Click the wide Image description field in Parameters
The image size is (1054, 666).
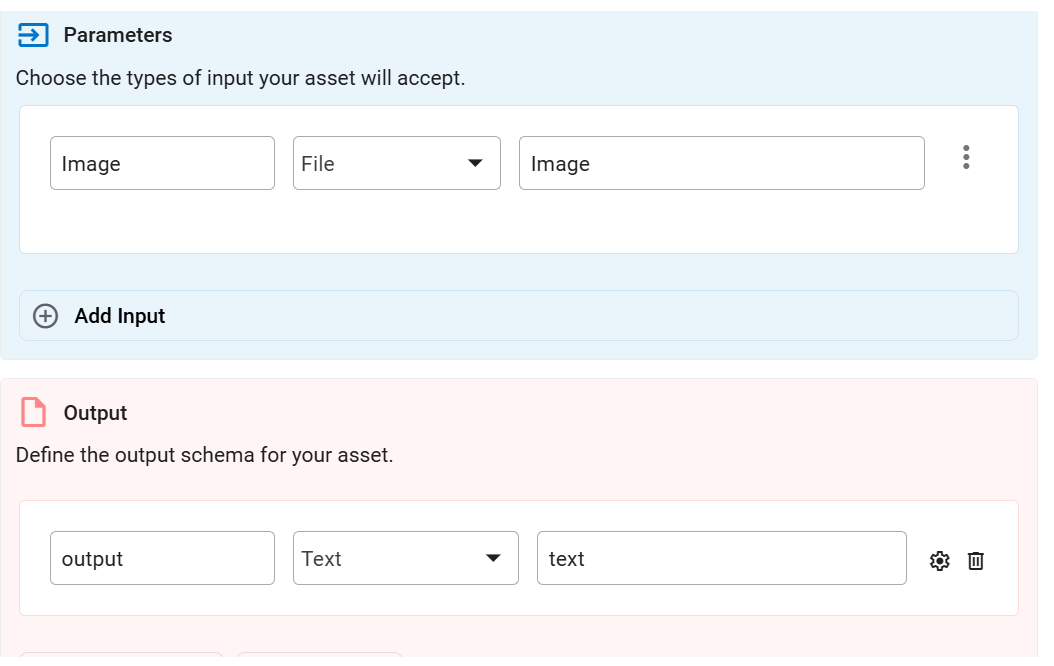[721, 163]
